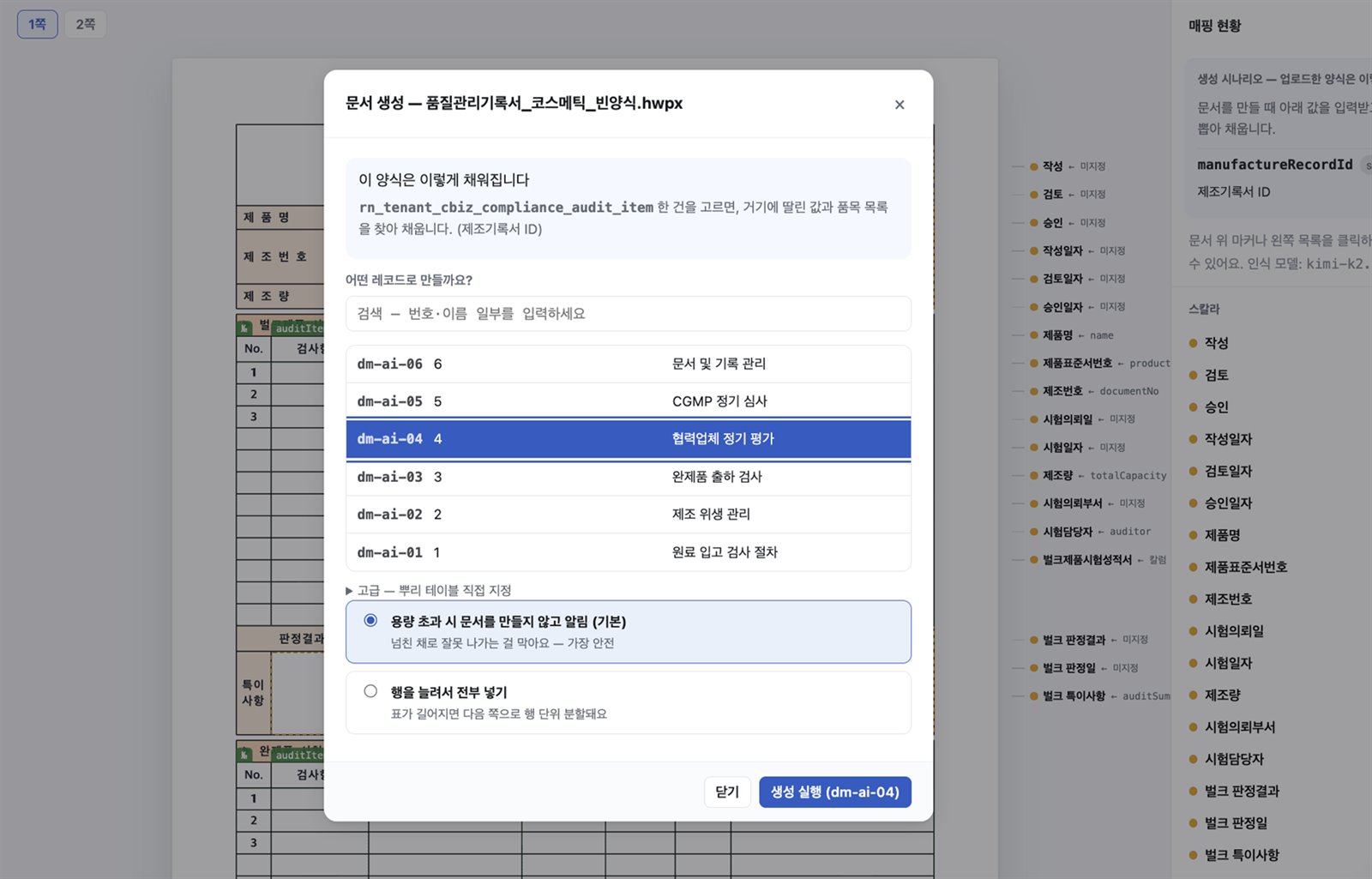The height and width of the screenshot is (879, 1372).
Task: Select 벌크 판정결과 in the scalar list
Action: pos(1242,791)
